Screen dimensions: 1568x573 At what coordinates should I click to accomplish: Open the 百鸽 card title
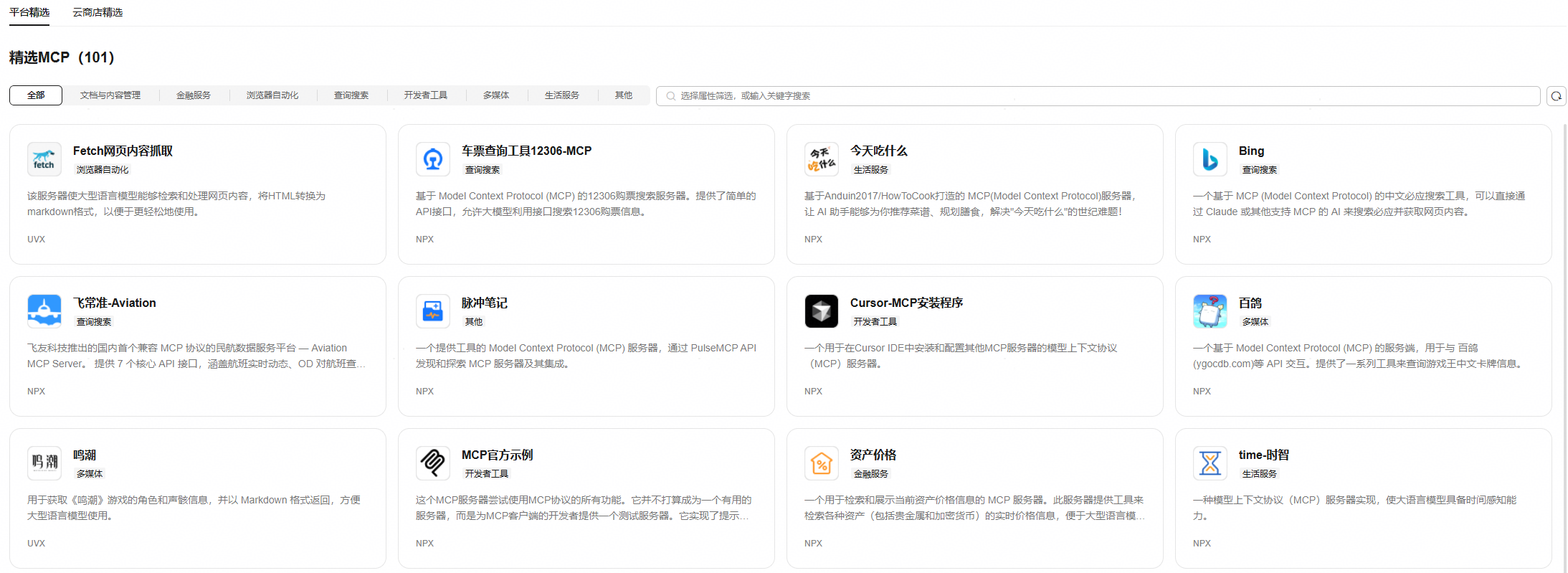1250,303
